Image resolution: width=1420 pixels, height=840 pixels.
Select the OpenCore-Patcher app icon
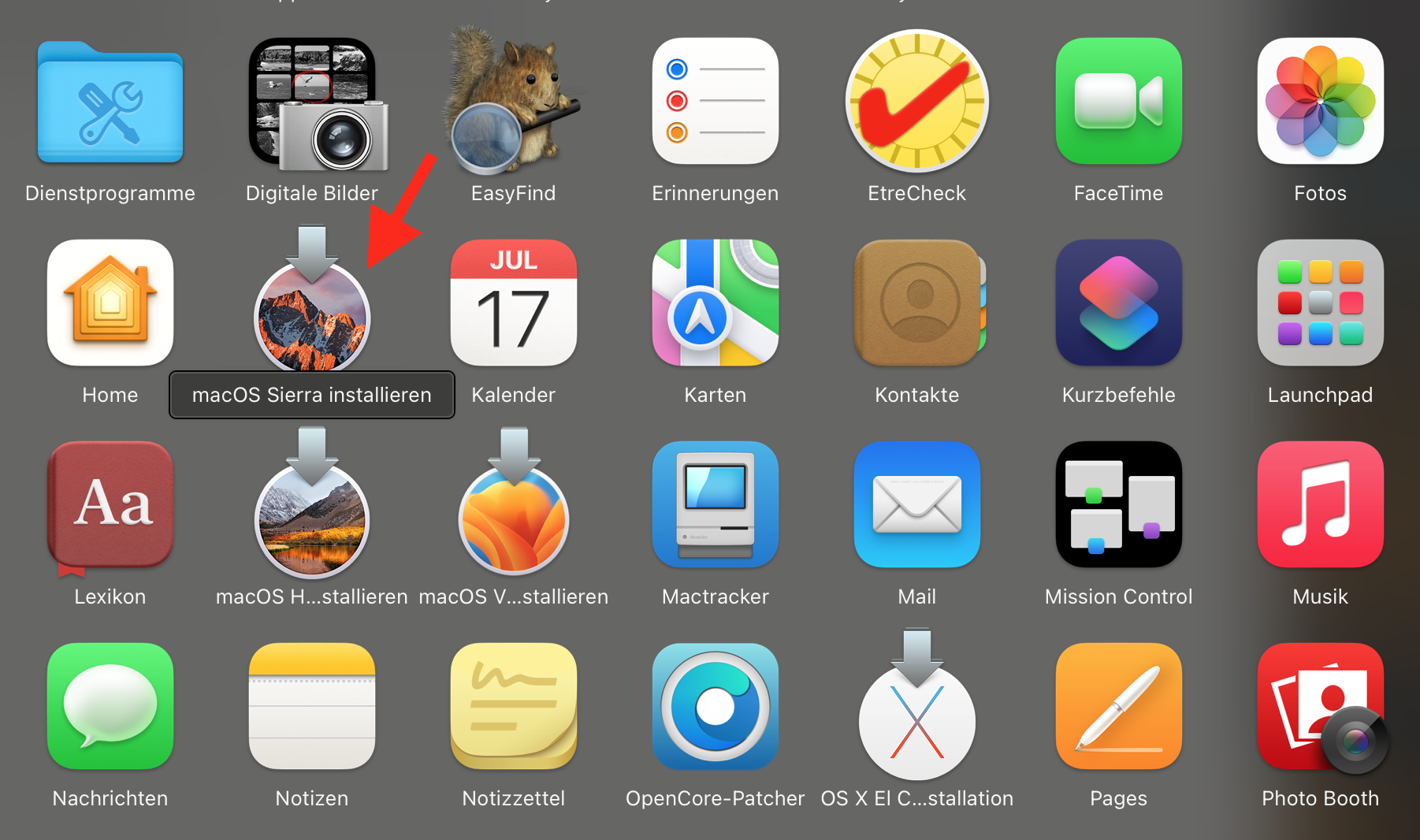tap(716, 706)
